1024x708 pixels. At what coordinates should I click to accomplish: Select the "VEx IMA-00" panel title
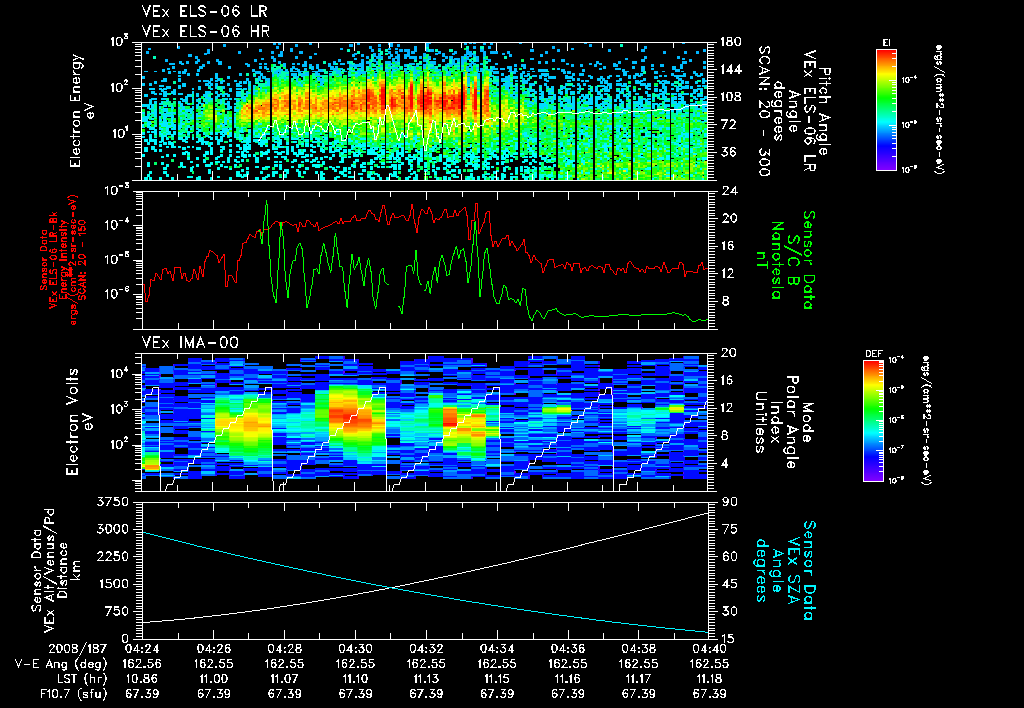[190, 342]
